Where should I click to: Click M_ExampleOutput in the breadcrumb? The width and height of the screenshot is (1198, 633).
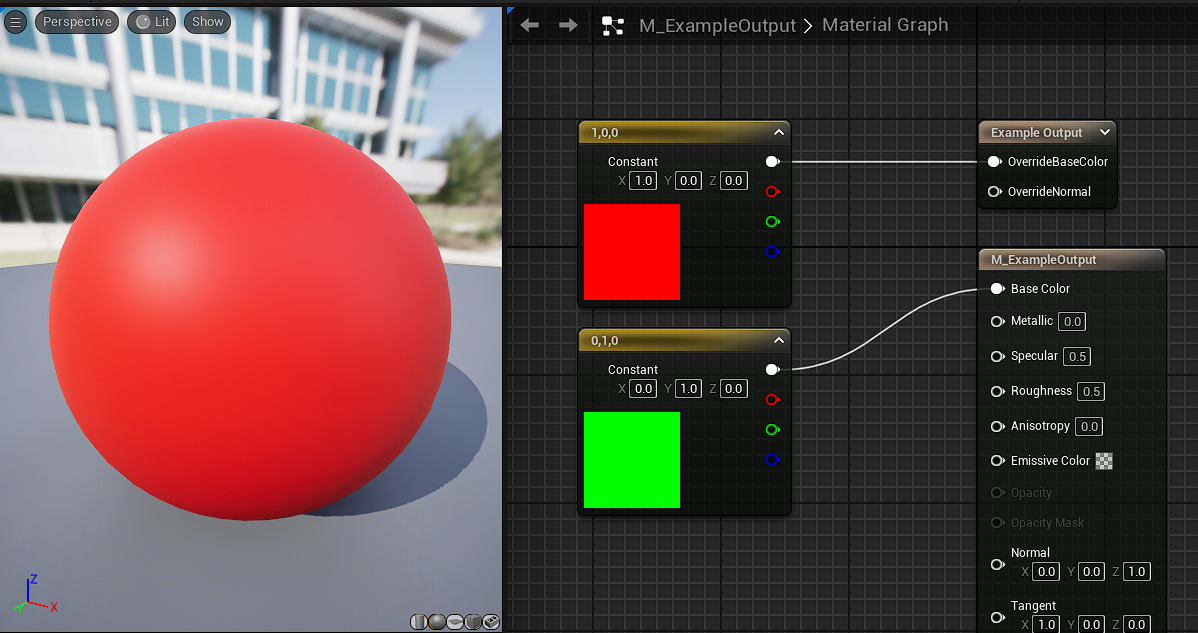point(717,26)
